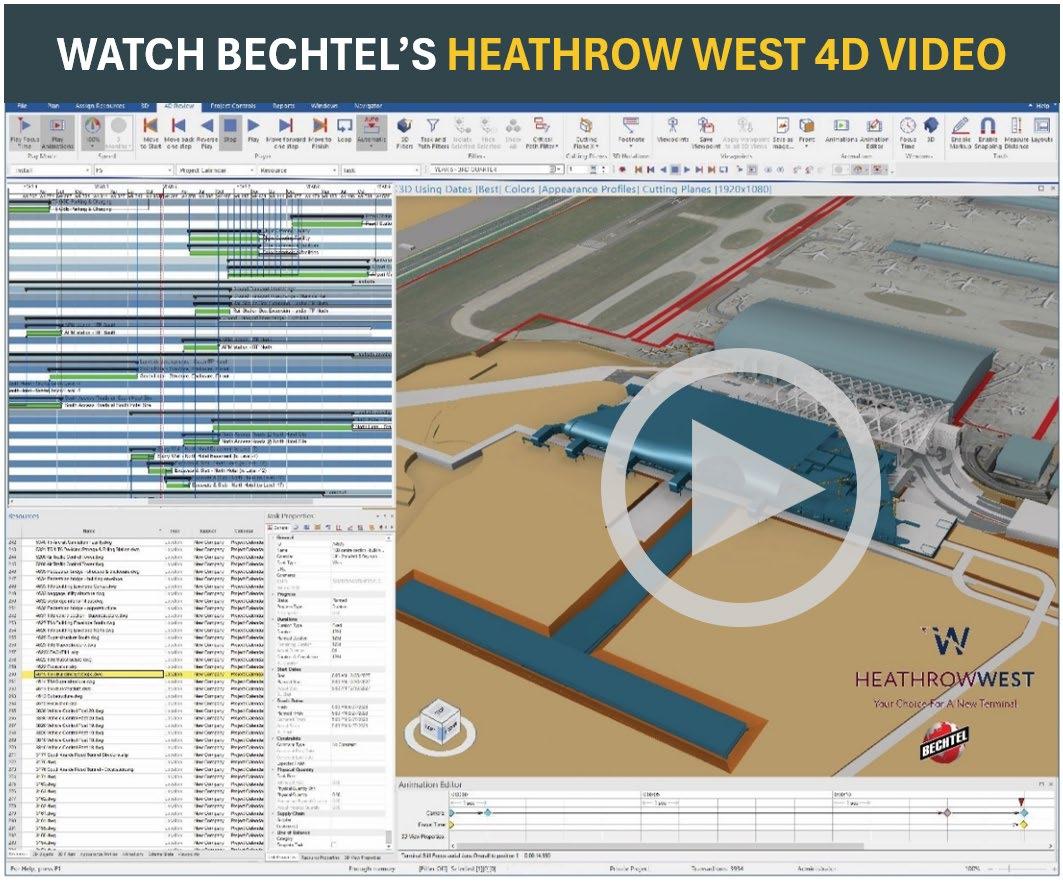
Task: Click the 3D window icon
Action: 931,130
